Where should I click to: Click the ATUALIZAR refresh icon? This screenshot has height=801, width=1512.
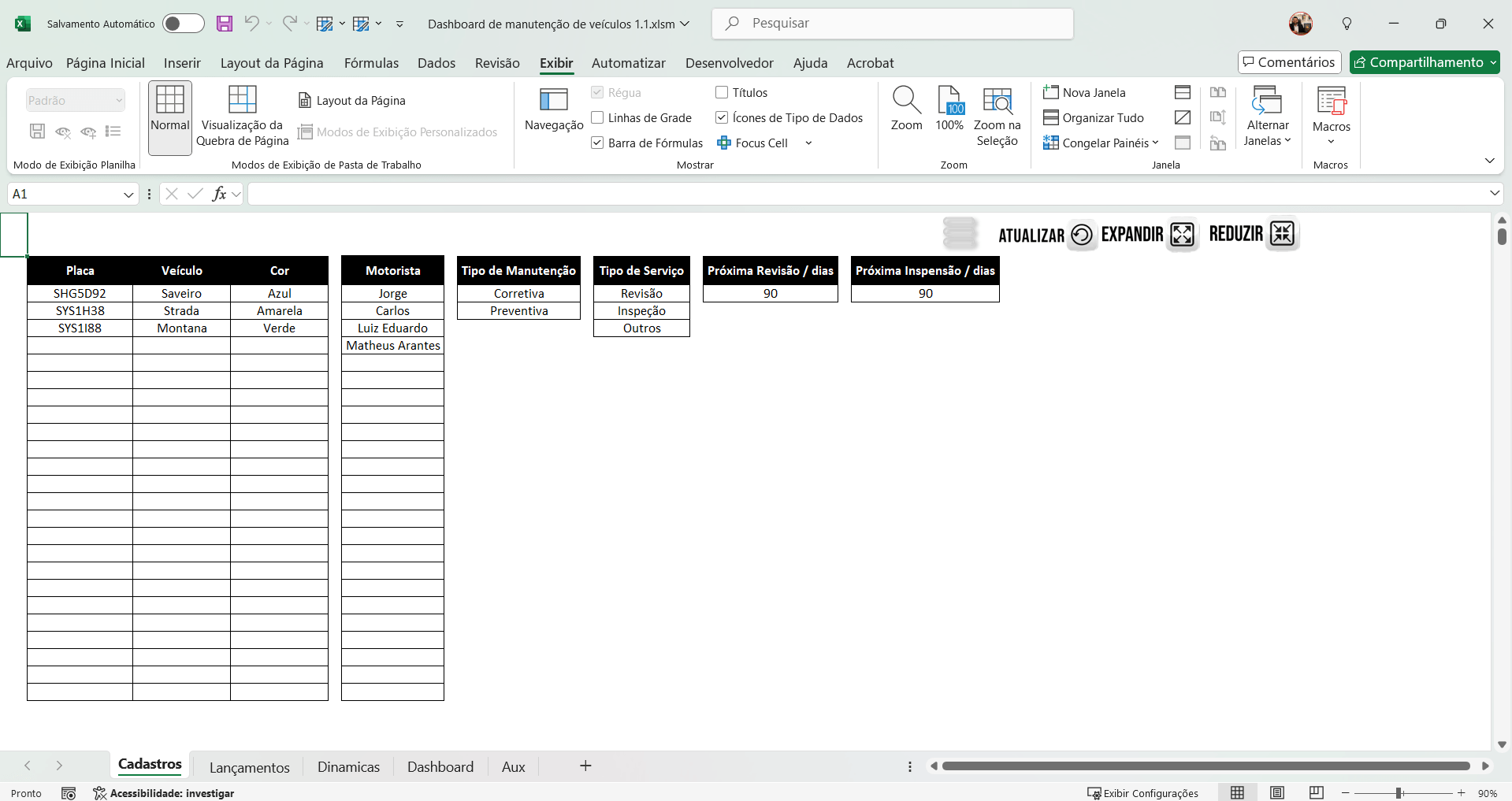coord(1082,235)
